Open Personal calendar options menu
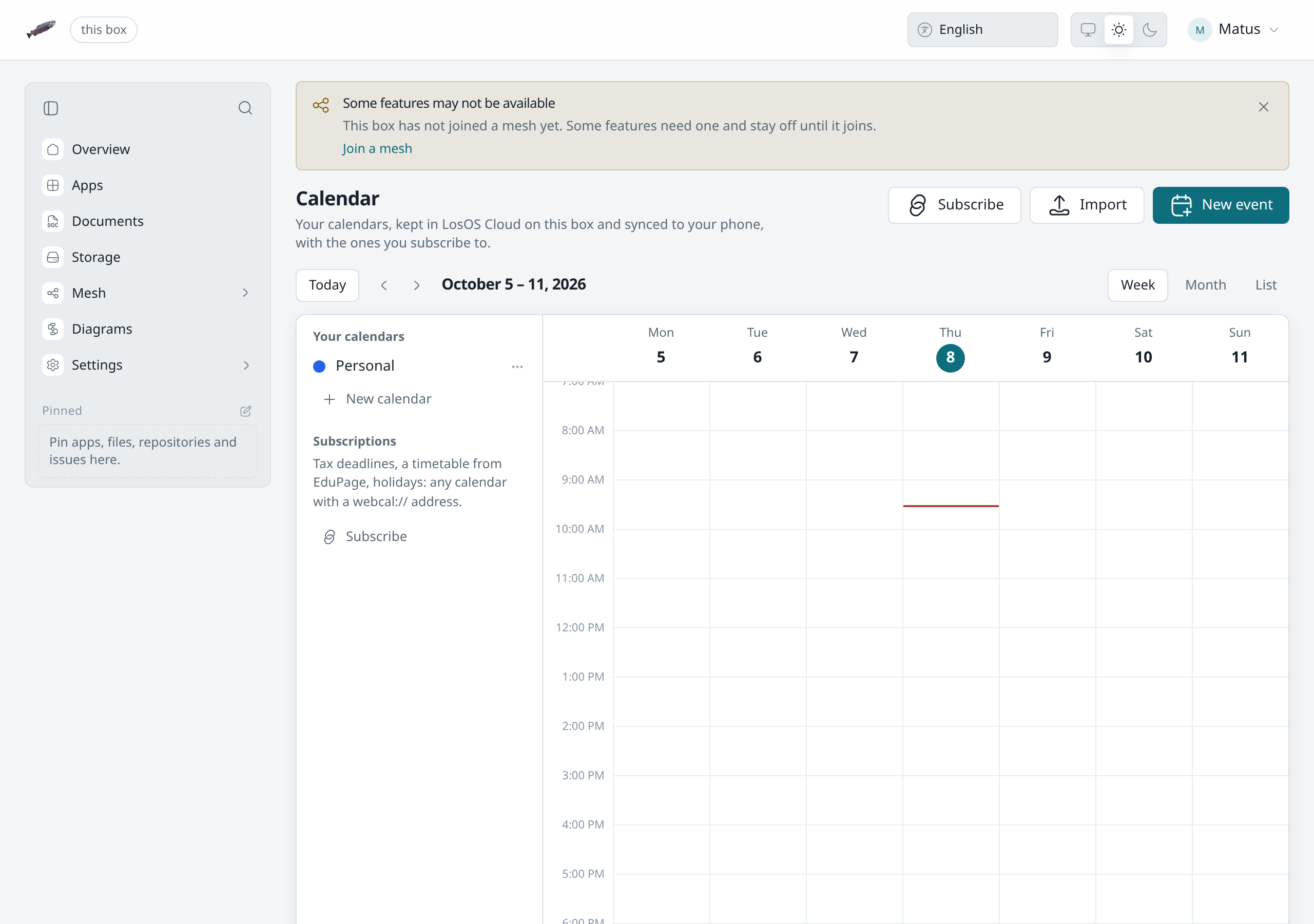Viewport: 1314px width, 924px height. [x=517, y=367]
